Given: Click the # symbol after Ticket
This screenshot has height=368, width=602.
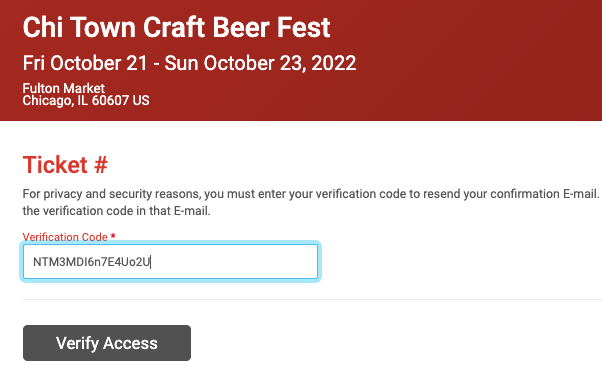Looking at the screenshot, I should coord(101,165).
